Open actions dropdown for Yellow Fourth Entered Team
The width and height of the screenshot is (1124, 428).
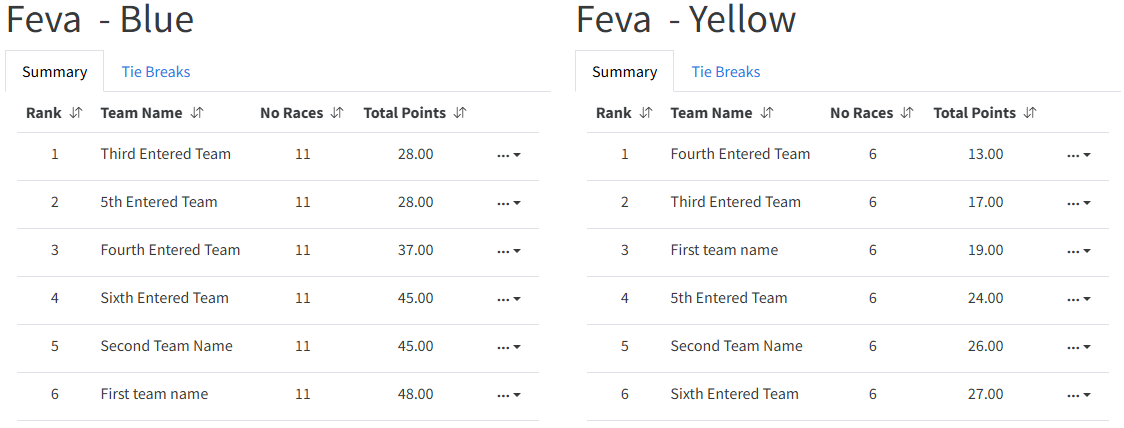pos(1079,155)
